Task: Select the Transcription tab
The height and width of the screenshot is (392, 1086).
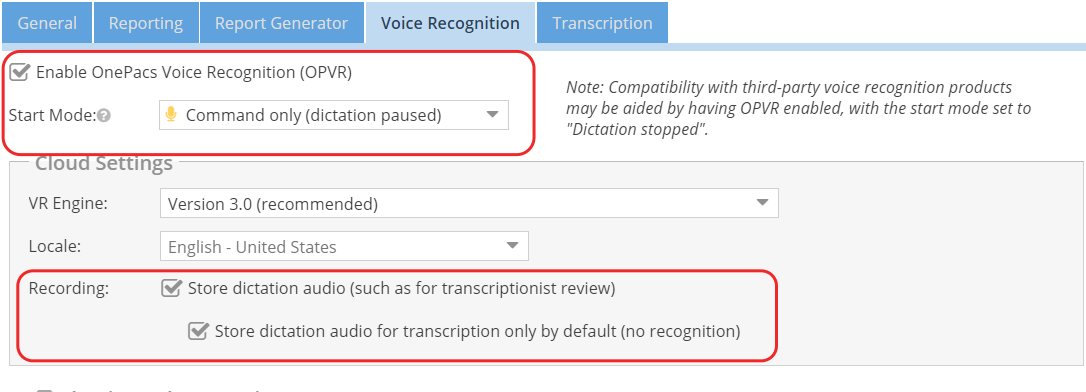Action: point(603,23)
